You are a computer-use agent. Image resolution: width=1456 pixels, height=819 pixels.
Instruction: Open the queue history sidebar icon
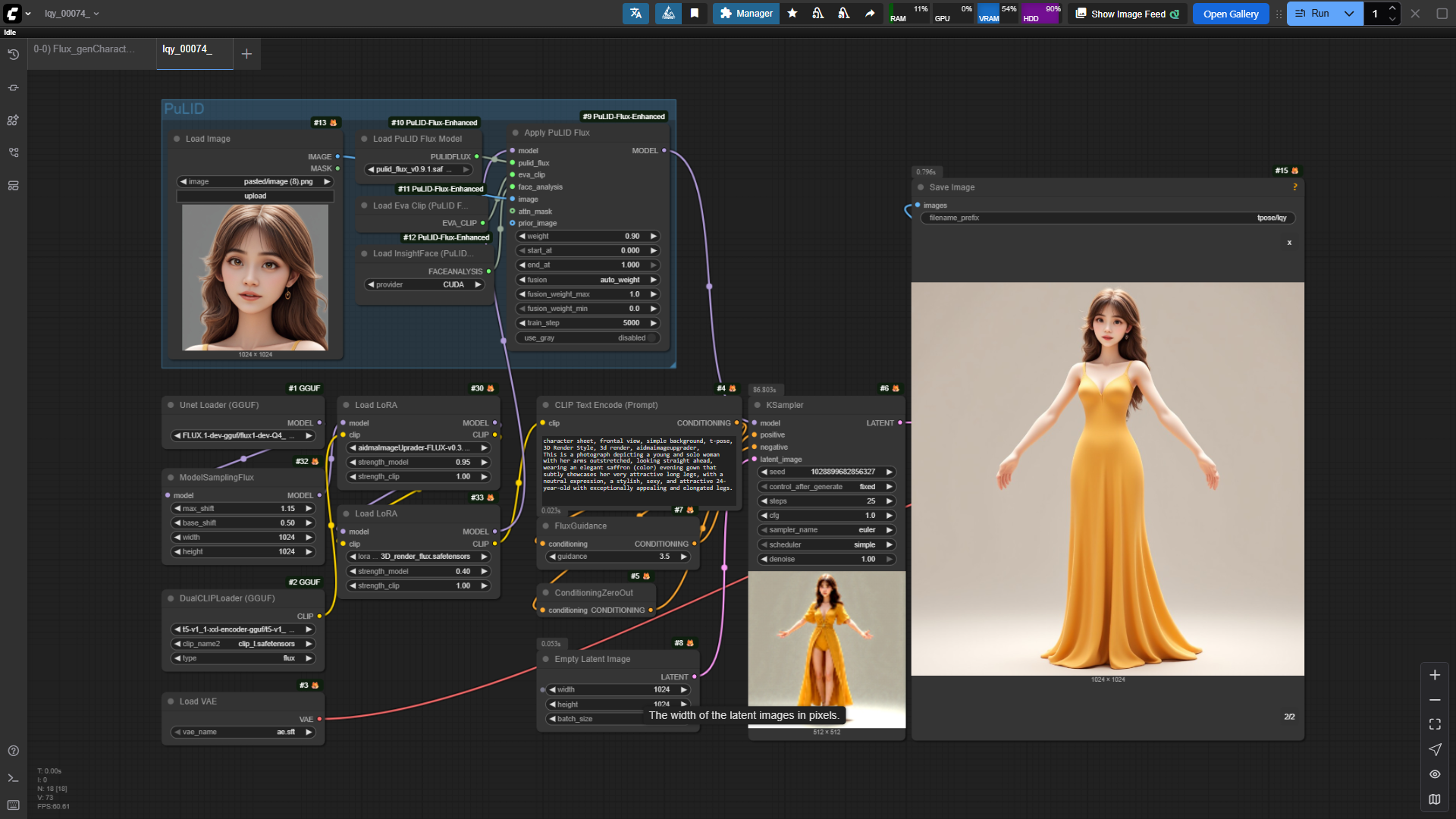tap(13, 55)
